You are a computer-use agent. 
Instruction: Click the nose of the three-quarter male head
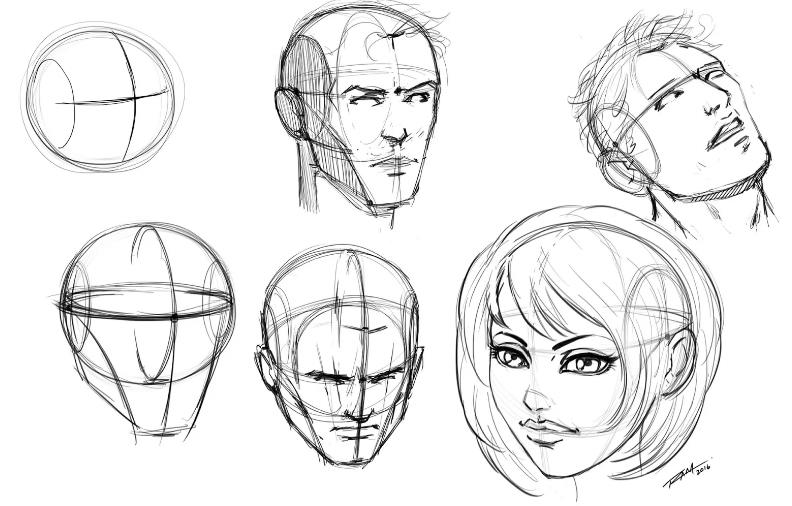393,133
